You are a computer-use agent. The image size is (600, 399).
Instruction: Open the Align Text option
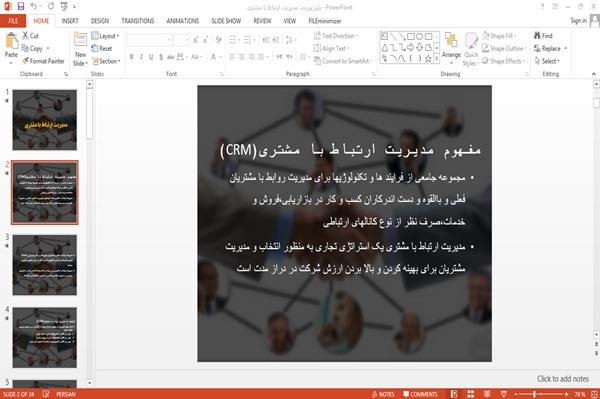click(331, 48)
